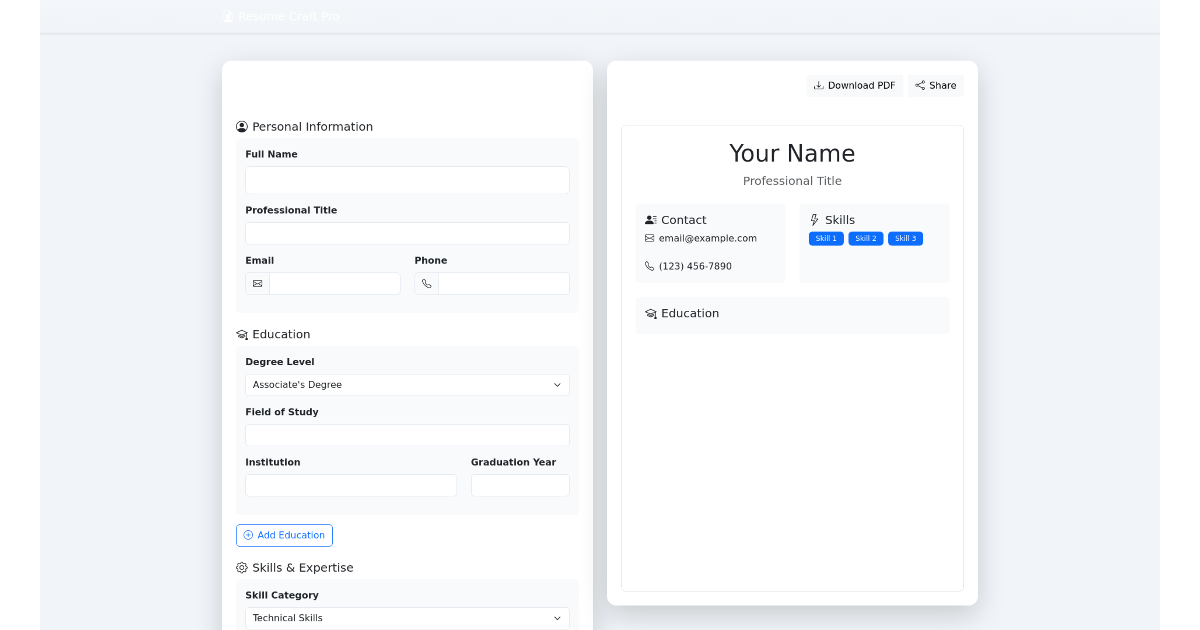This screenshot has width=1200, height=630.
Task: Click the Share button
Action: click(x=935, y=85)
